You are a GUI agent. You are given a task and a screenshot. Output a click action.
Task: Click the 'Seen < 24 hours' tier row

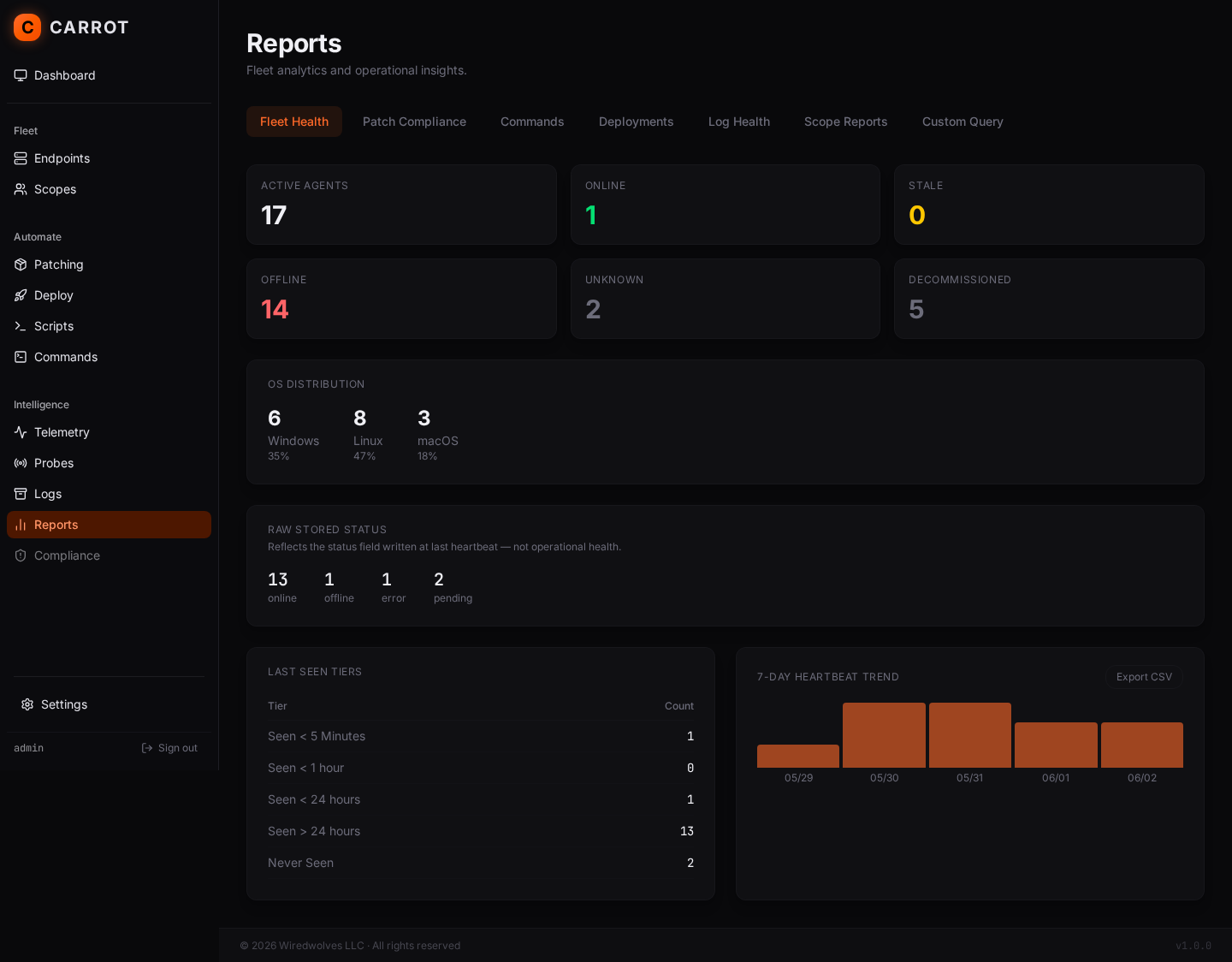coord(481,799)
